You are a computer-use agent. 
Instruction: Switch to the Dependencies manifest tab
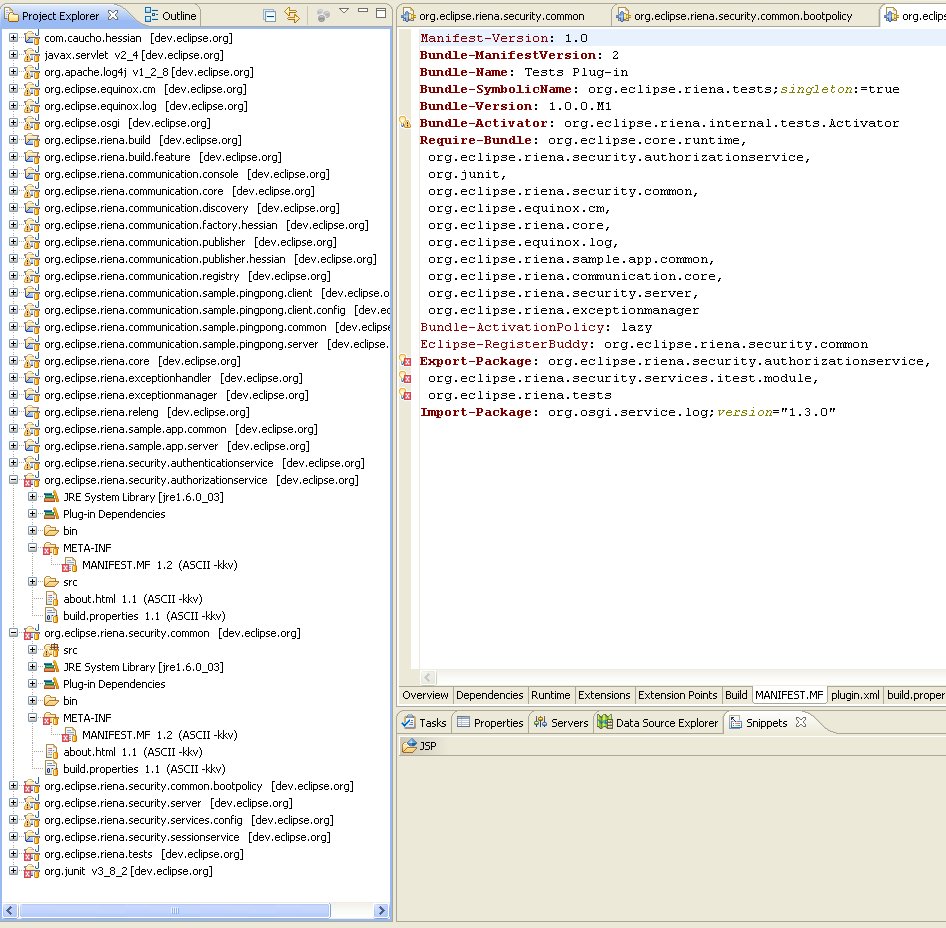pyautogui.click(x=489, y=695)
